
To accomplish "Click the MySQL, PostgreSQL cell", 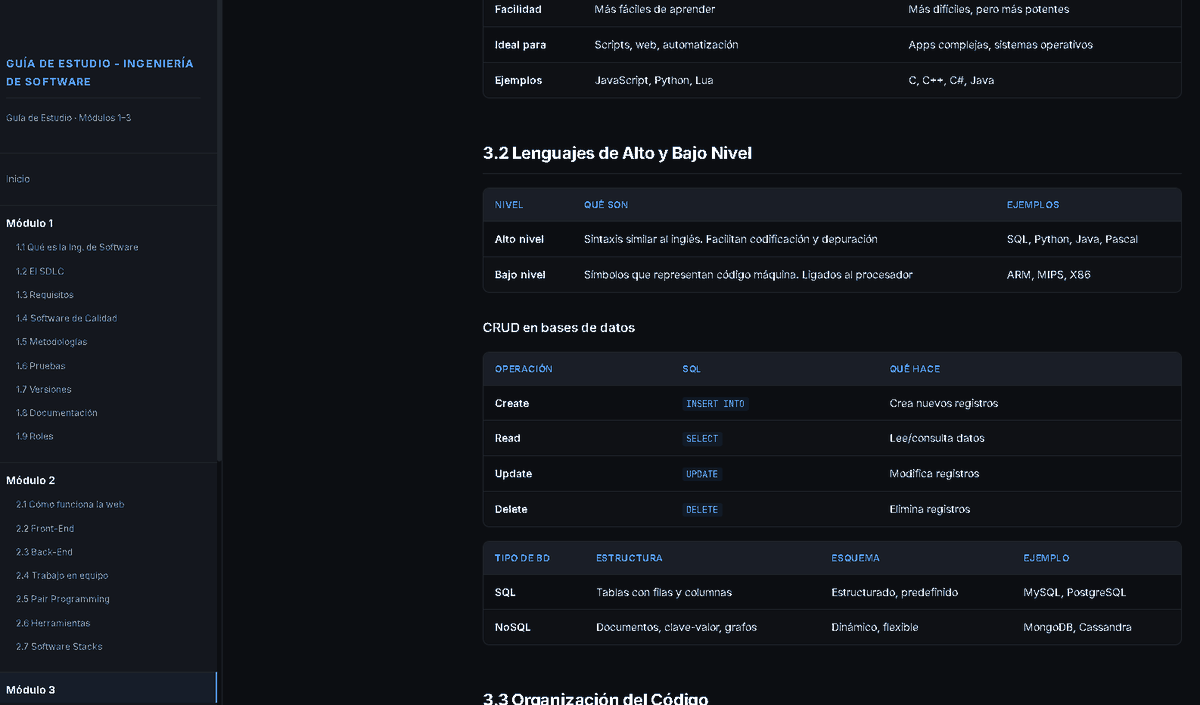I will click(x=1074, y=593).
